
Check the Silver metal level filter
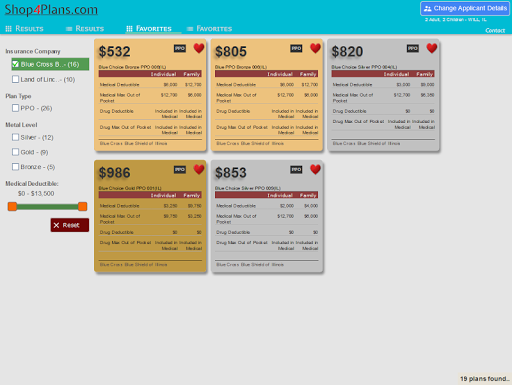(x=15, y=137)
